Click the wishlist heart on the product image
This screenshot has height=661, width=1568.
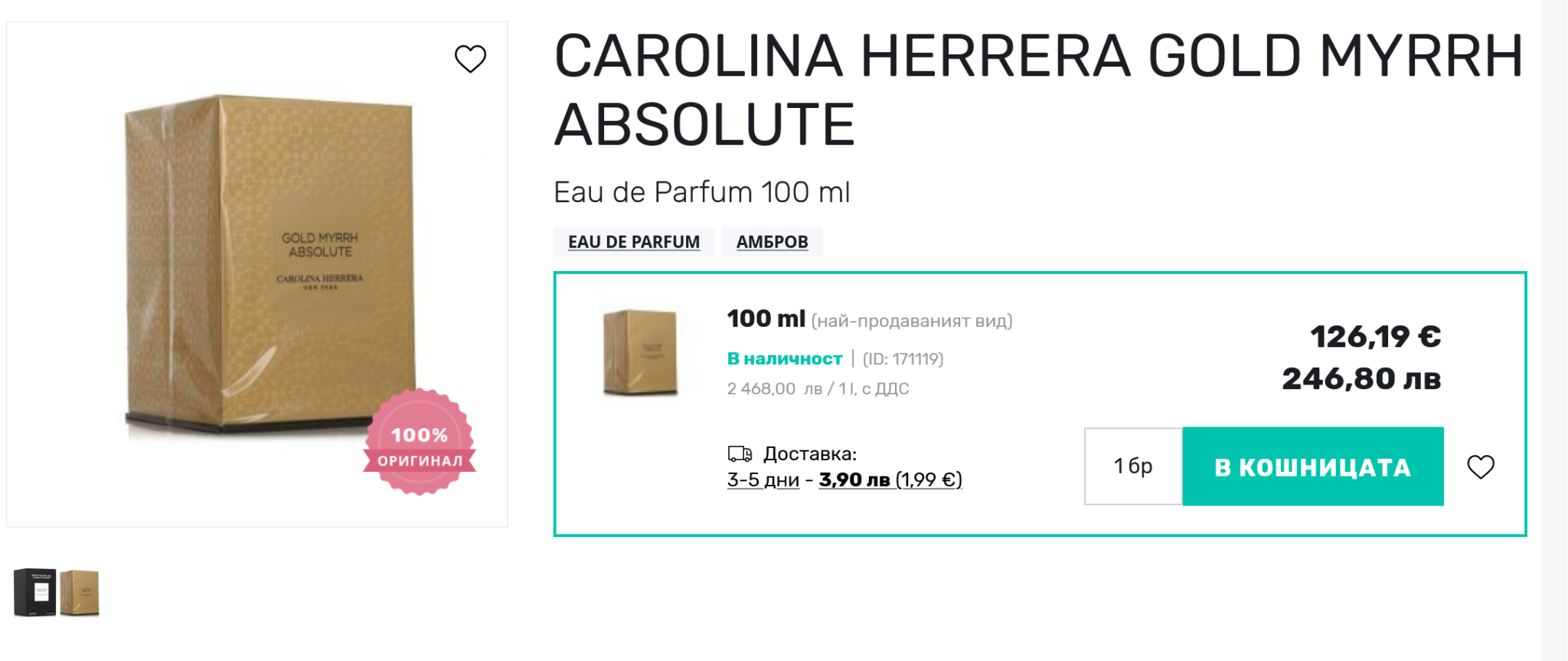470,59
